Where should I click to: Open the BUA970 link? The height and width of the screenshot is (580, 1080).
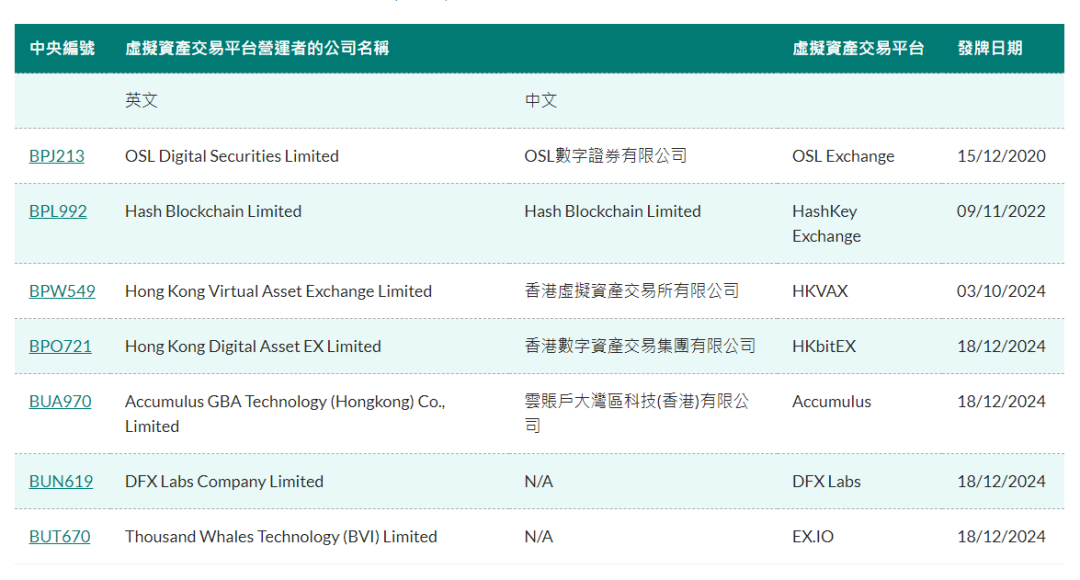pos(60,401)
